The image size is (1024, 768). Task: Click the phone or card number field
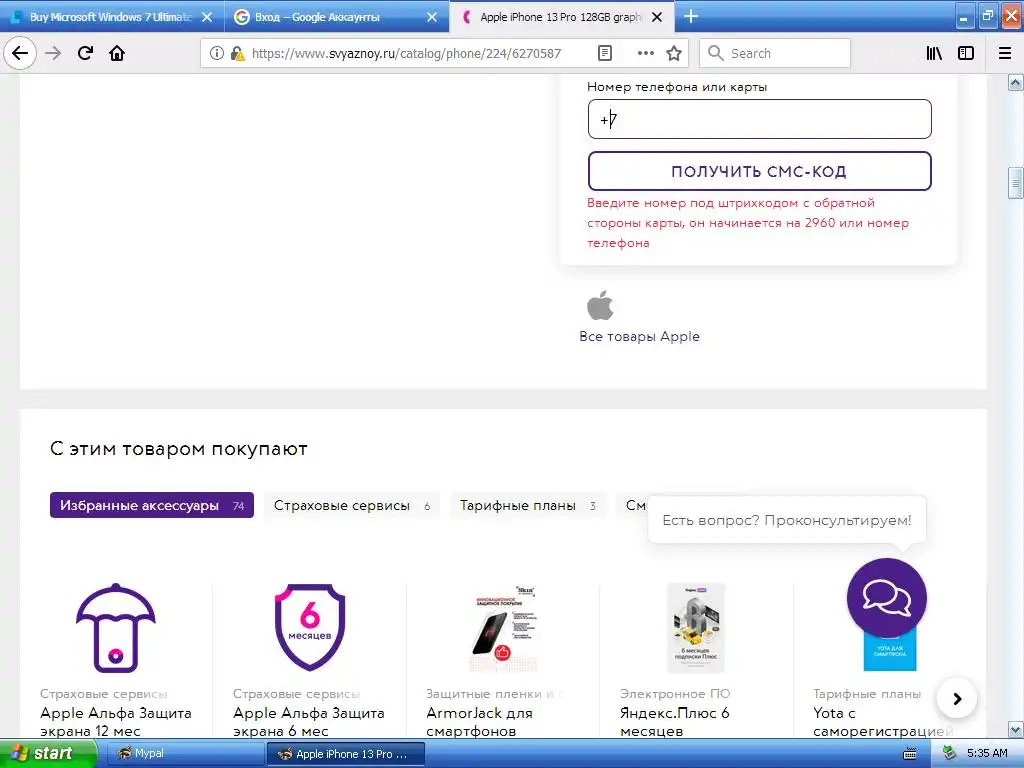coord(760,119)
